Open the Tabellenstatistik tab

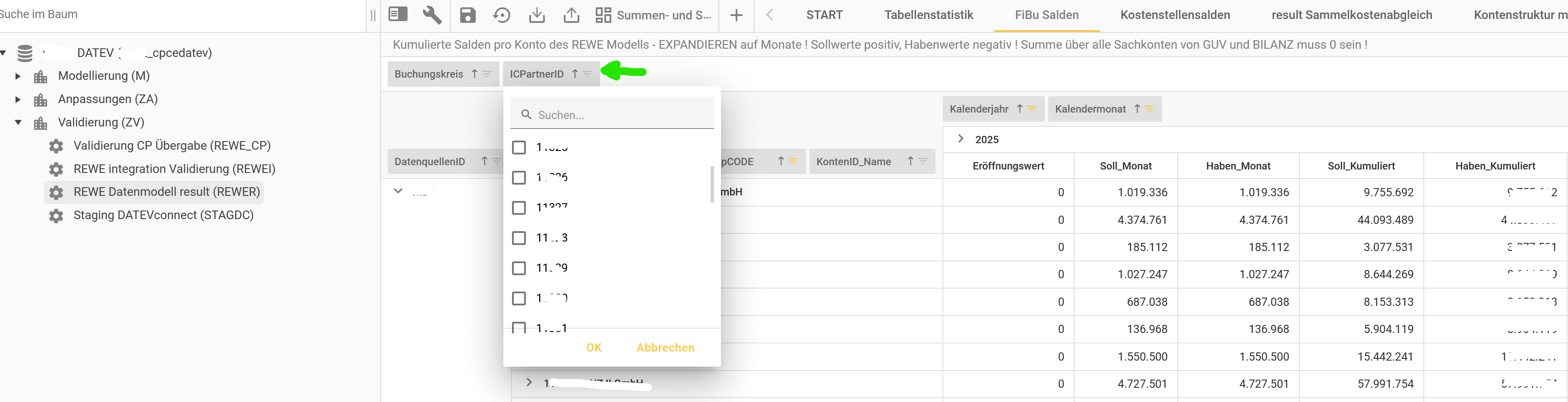click(928, 15)
